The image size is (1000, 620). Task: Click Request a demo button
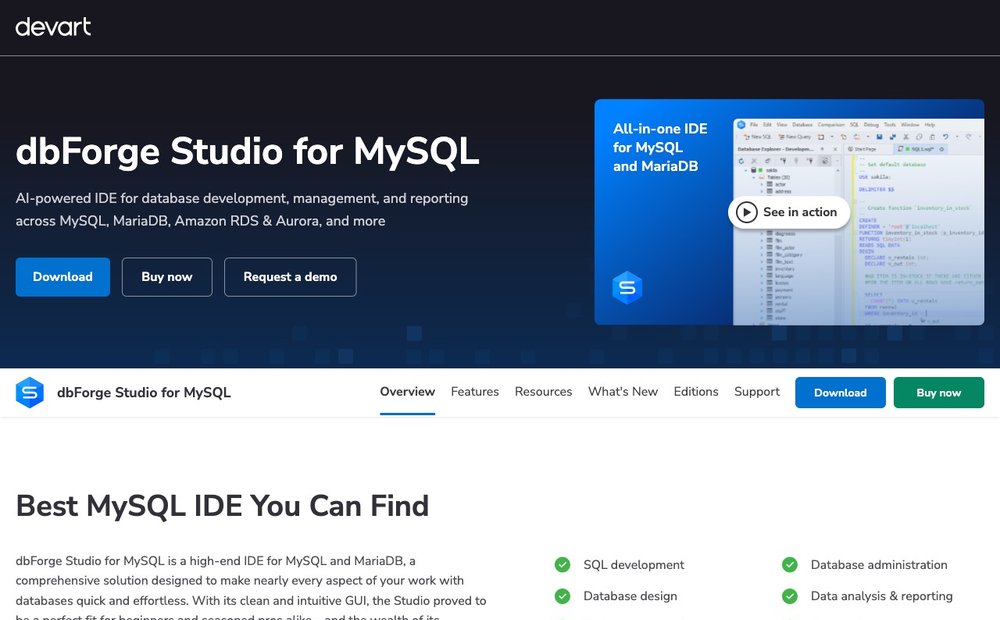(x=290, y=277)
